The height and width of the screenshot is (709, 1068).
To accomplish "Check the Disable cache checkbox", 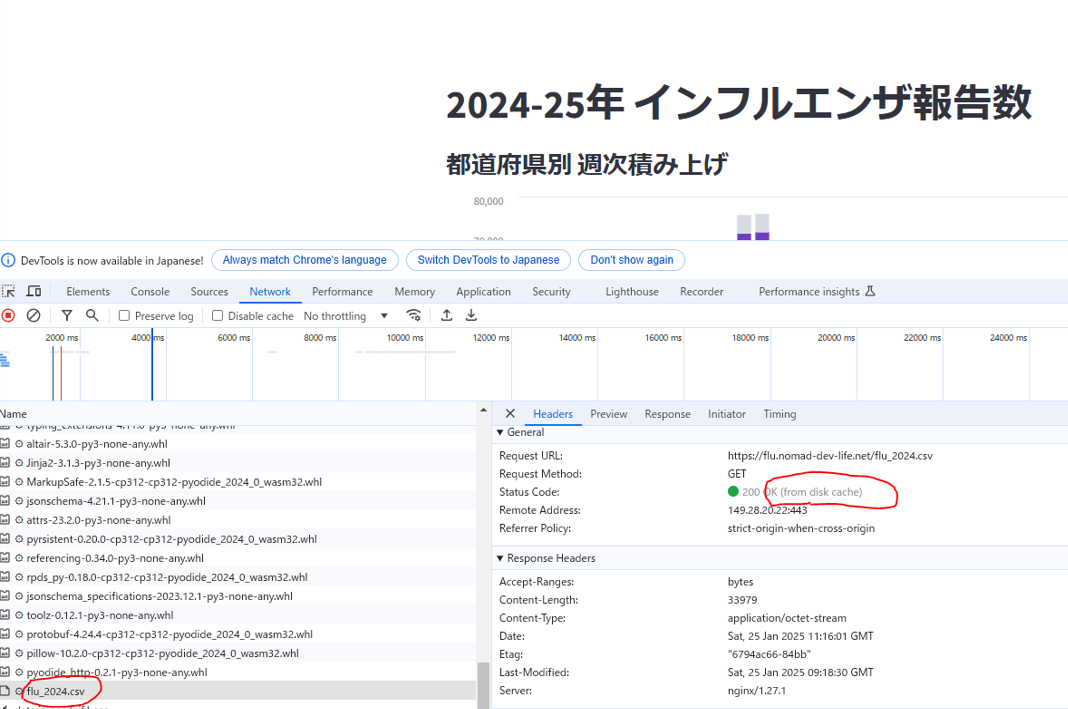I will [x=218, y=316].
